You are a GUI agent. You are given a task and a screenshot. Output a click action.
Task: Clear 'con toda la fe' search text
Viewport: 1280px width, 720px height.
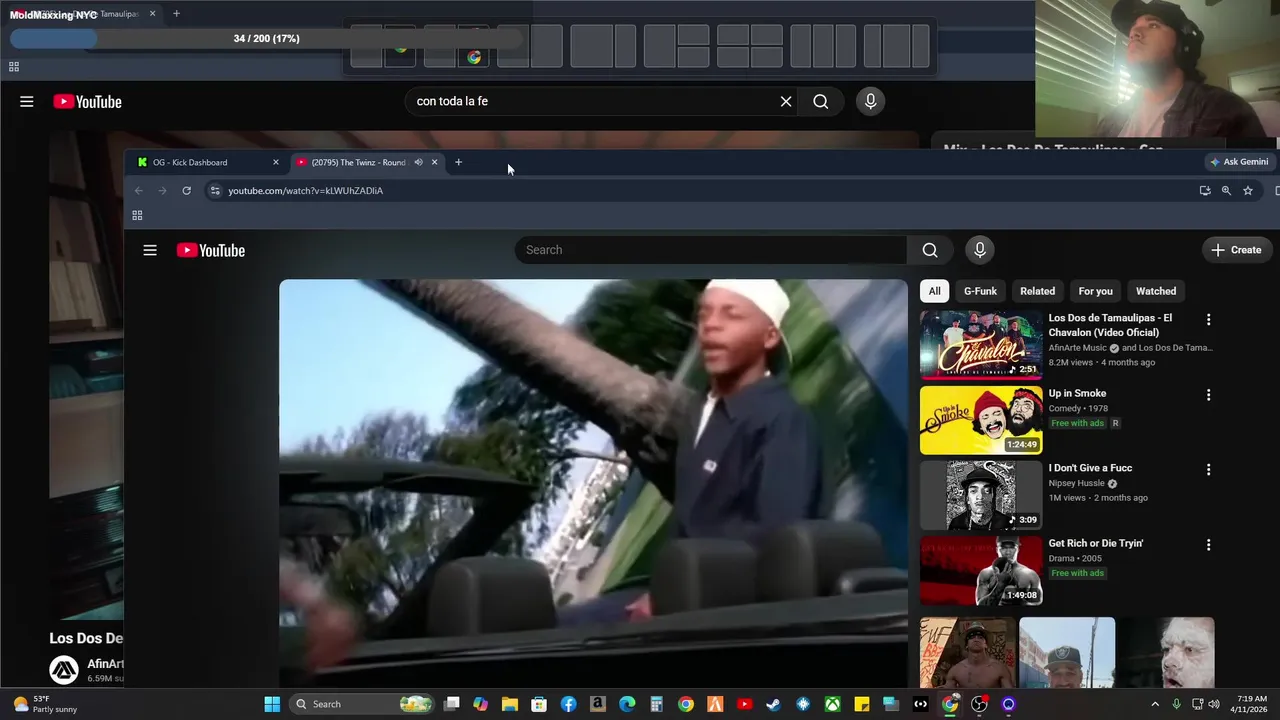click(786, 101)
